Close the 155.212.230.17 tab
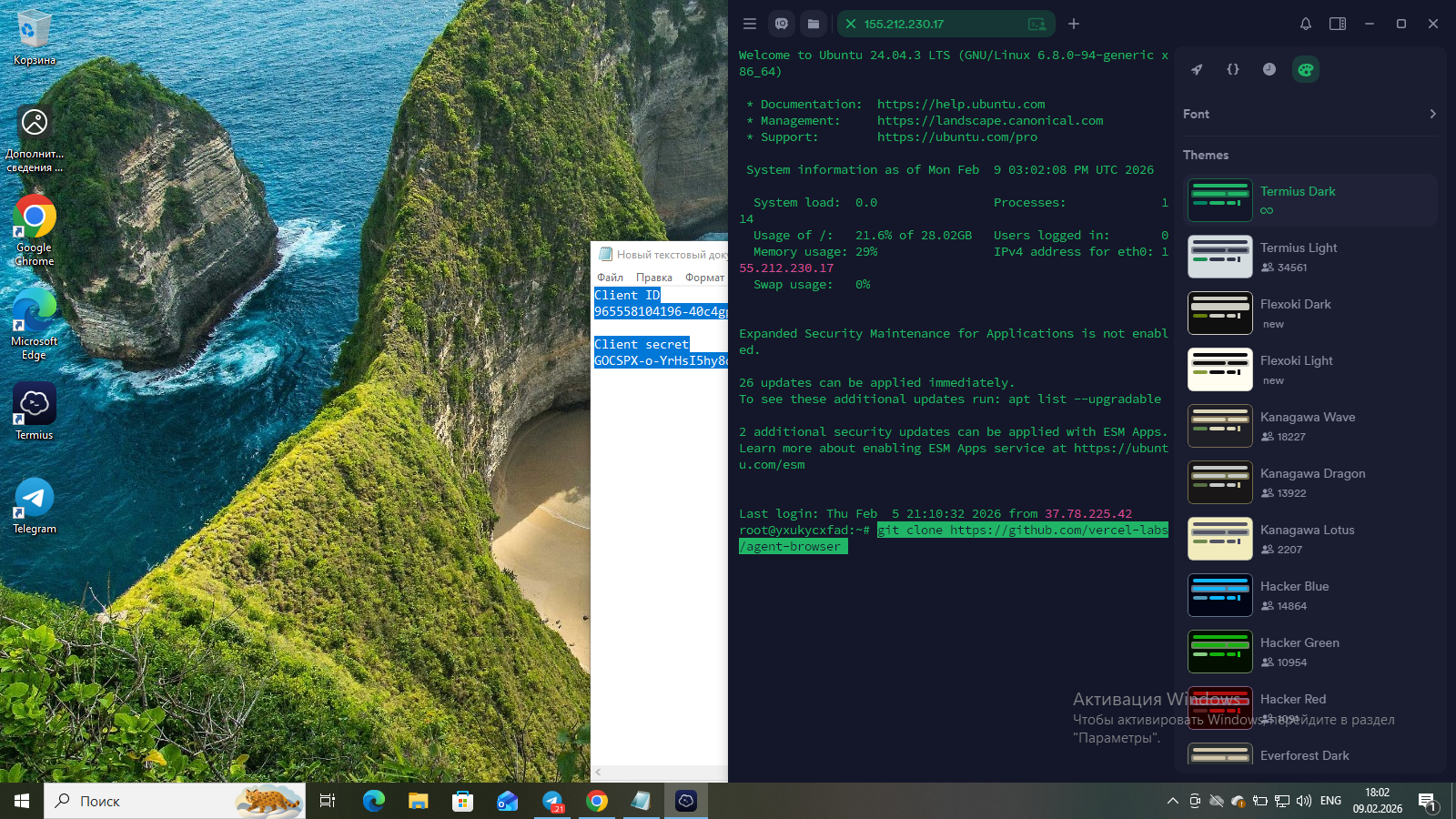Image resolution: width=1456 pixels, height=819 pixels. 851,24
